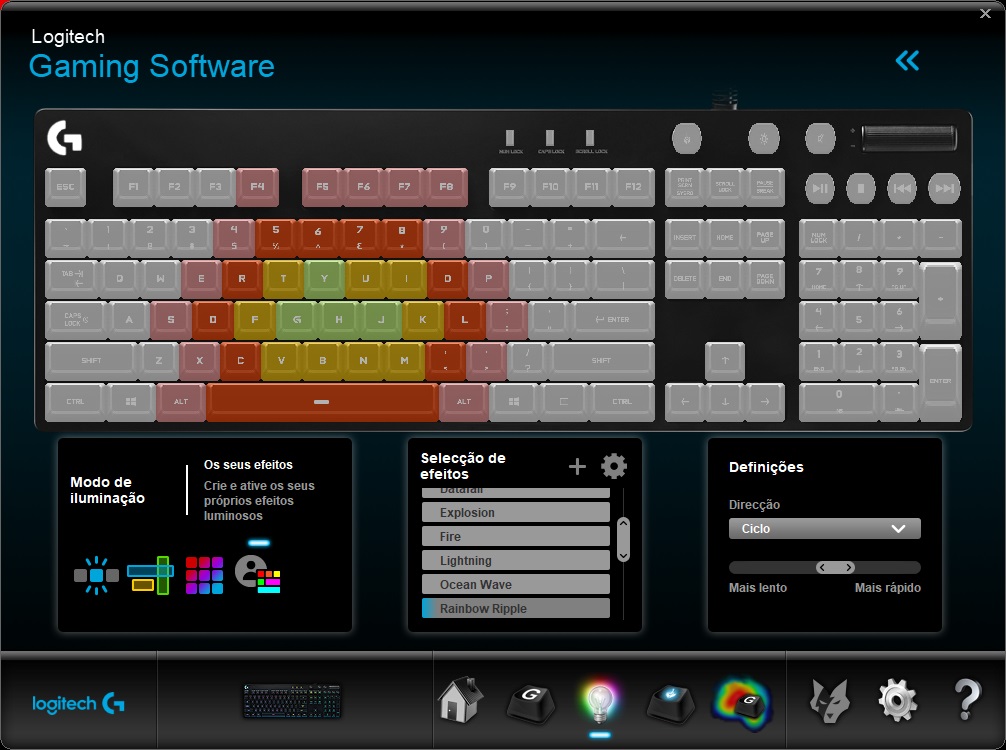Open the application settings gear in bottom bar
This screenshot has height=750, width=1006.
coord(898,701)
